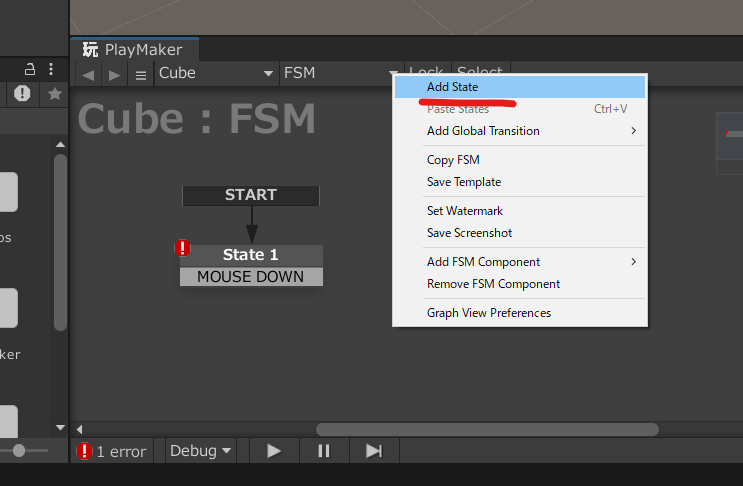
Task: Open the recent FSM list menu icon
Action: (141, 75)
